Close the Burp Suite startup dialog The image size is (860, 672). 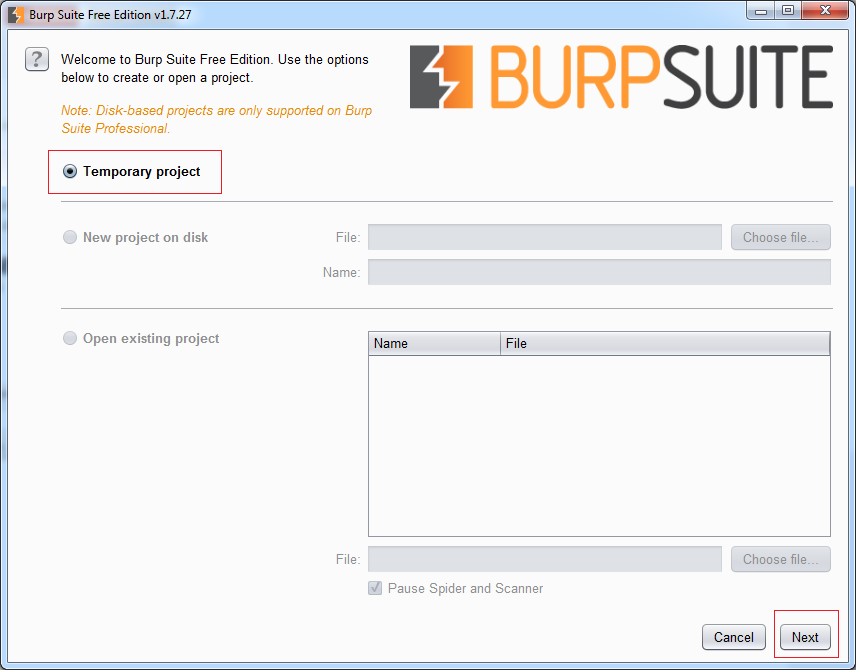(x=826, y=11)
